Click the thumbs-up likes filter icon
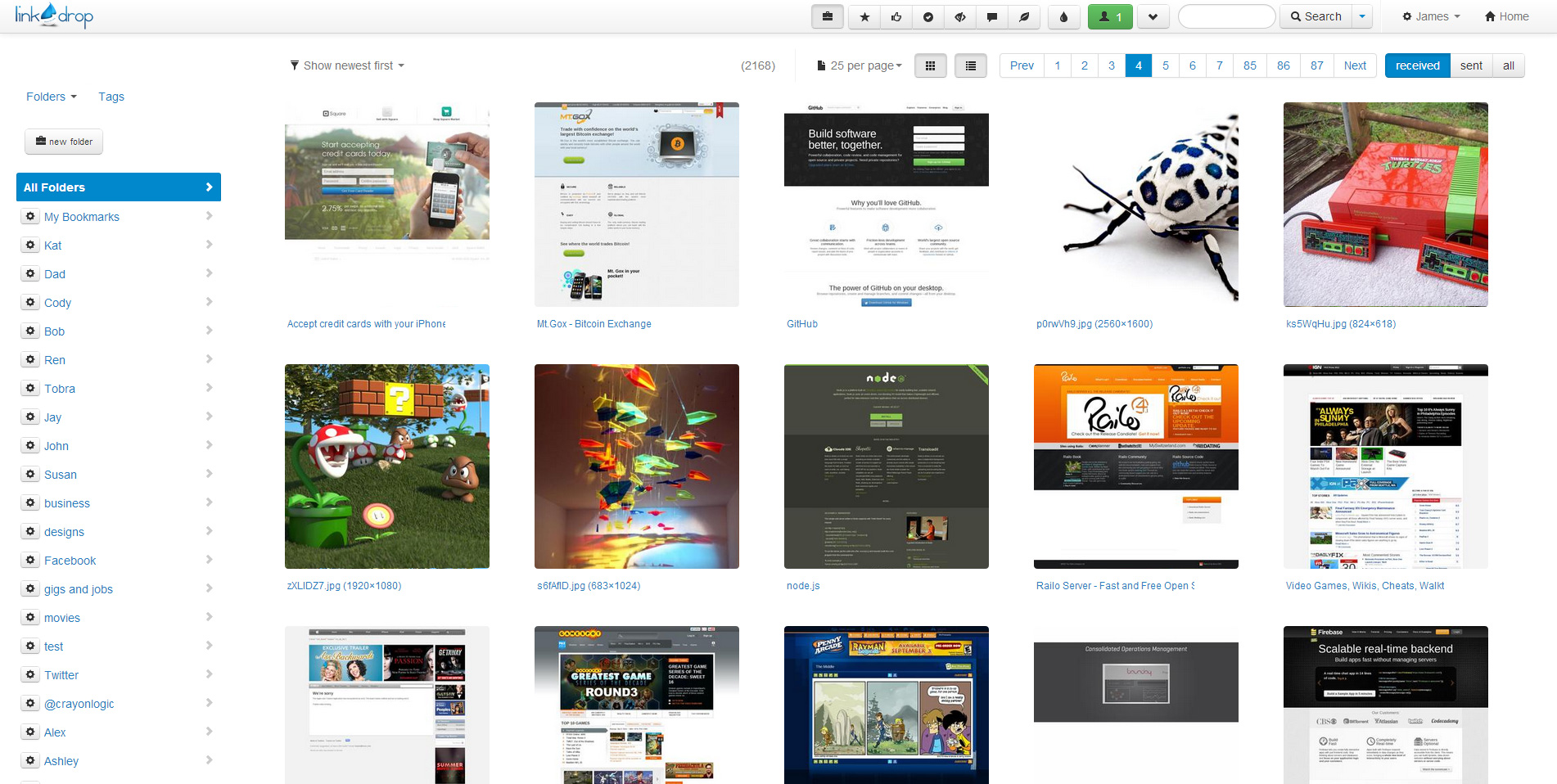 coord(896,16)
